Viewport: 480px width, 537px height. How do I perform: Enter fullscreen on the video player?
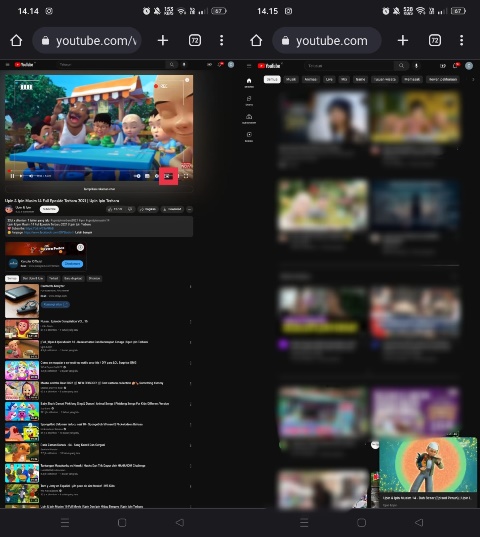click(x=186, y=176)
